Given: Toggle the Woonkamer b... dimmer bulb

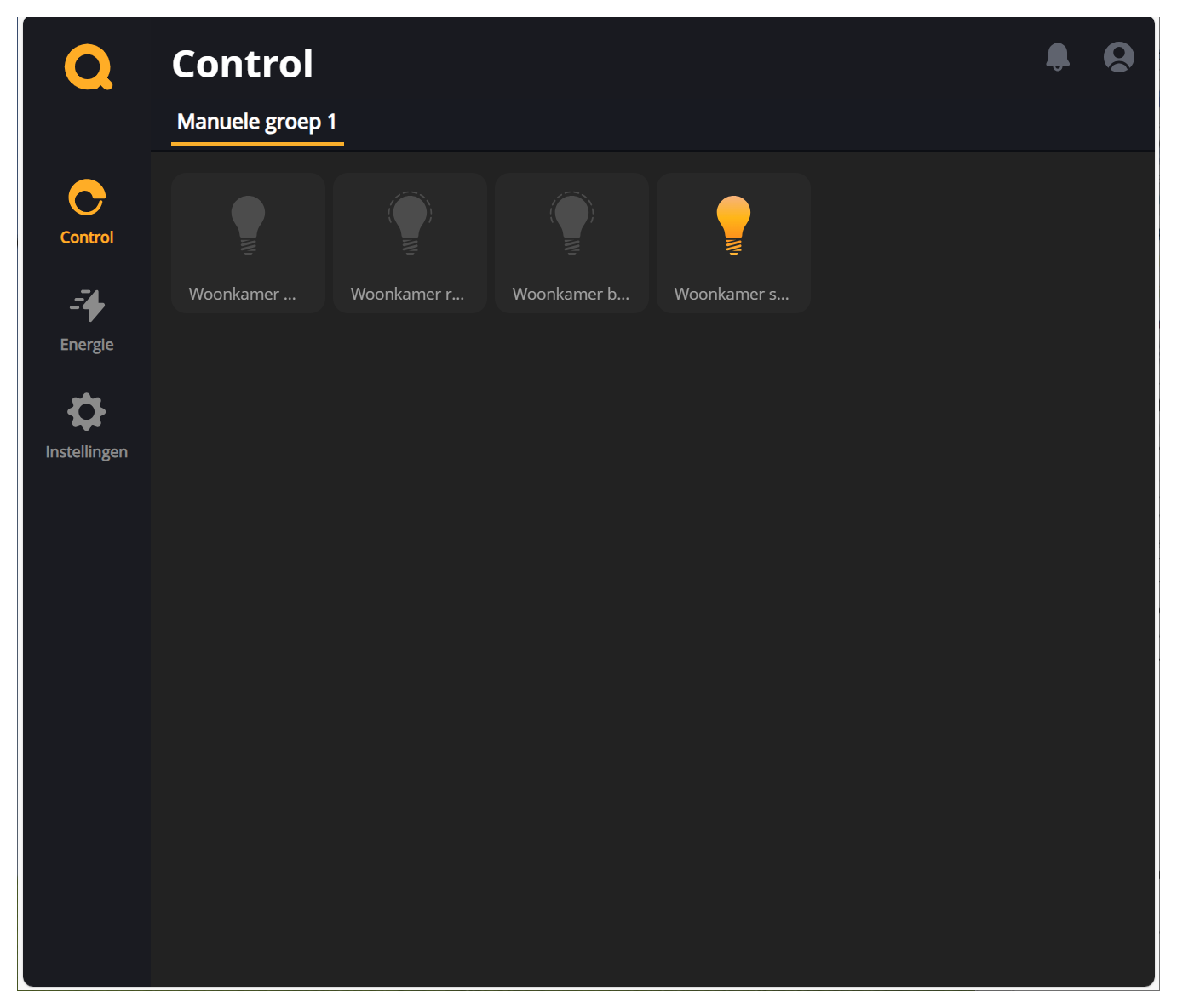Looking at the screenshot, I should (571, 224).
